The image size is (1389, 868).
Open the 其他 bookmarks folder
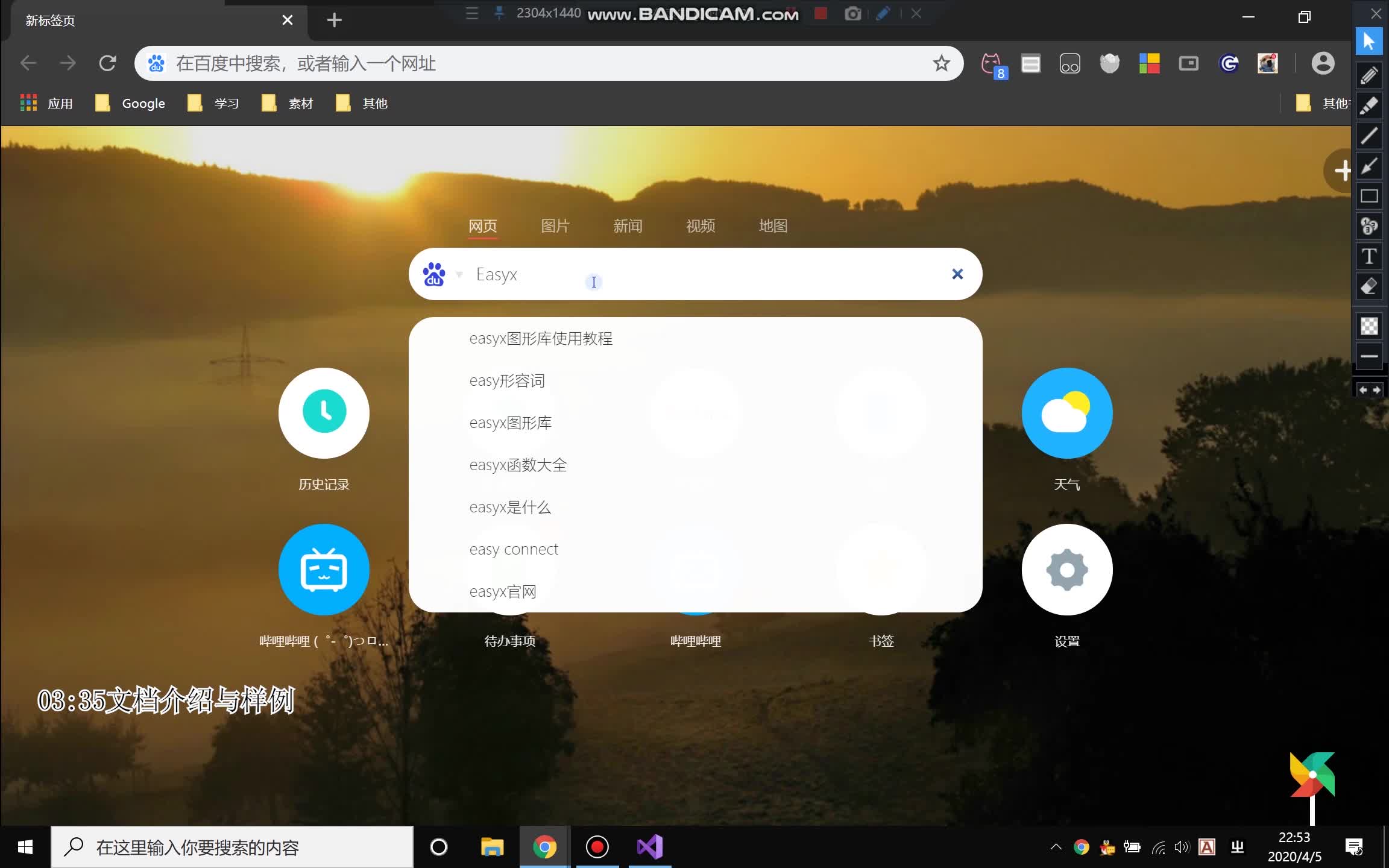click(x=362, y=104)
